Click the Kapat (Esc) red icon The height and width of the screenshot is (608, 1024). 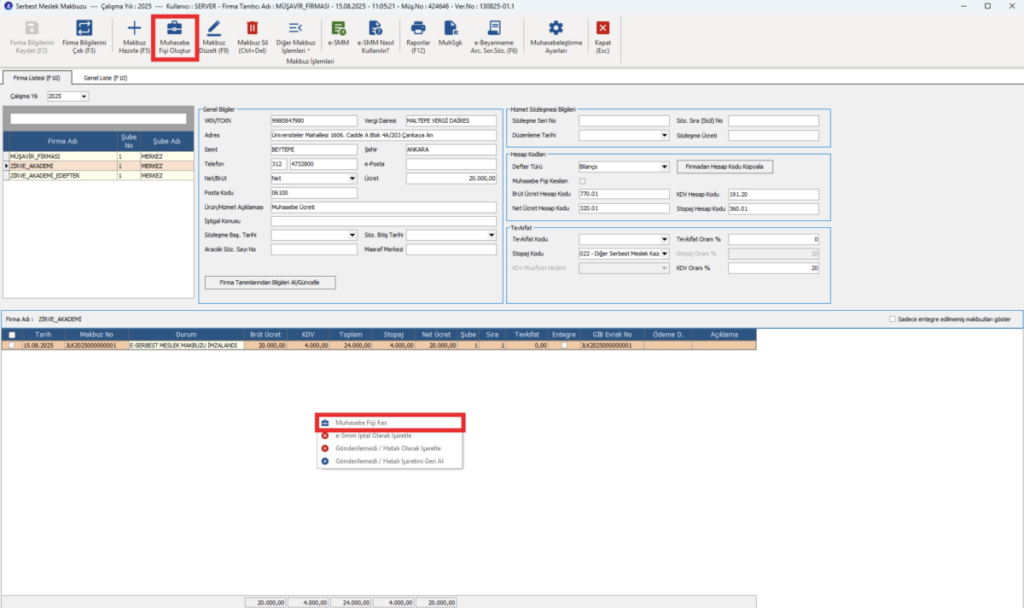point(603,28)
